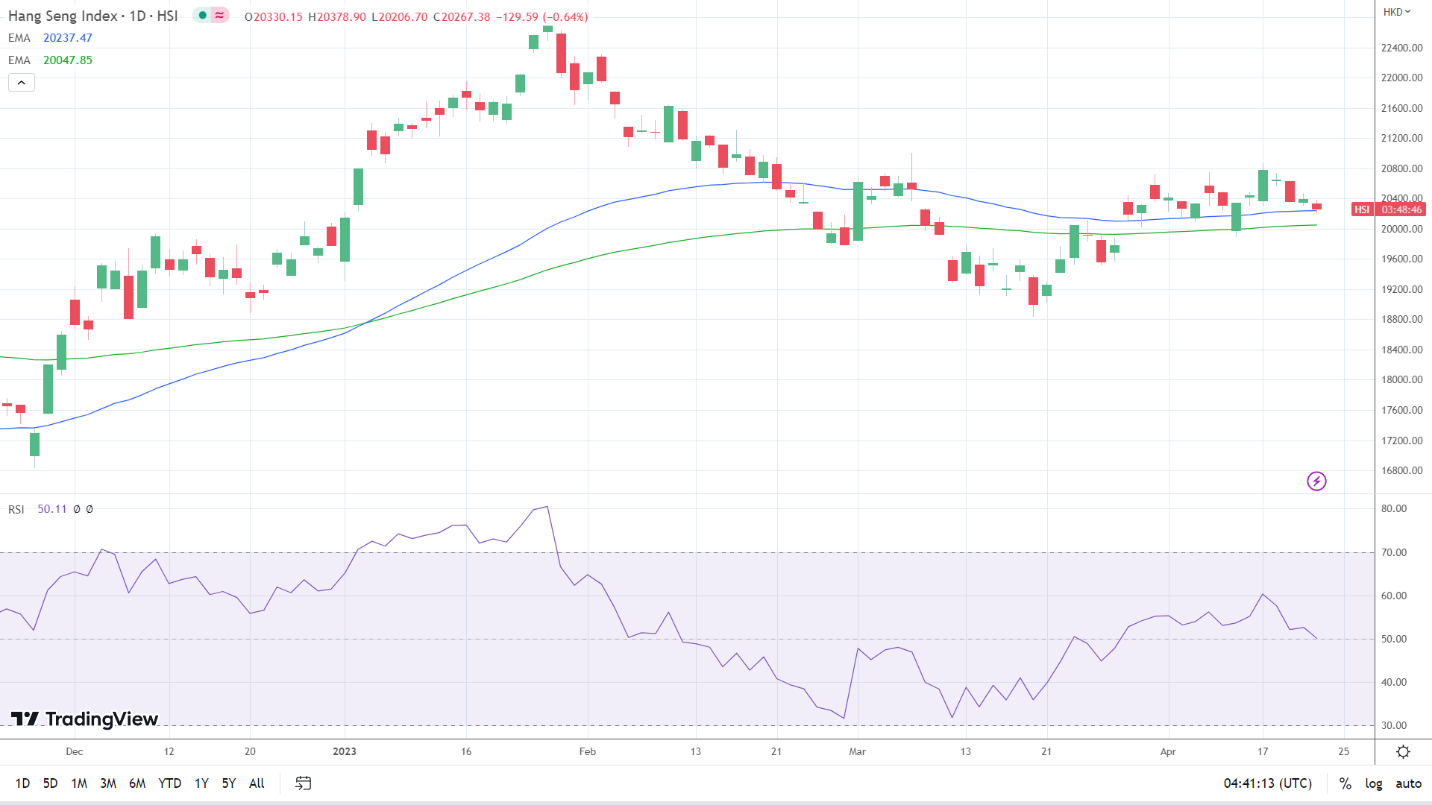
Task: Click the purple lightning bolt icon
Action: point(1317,482)
